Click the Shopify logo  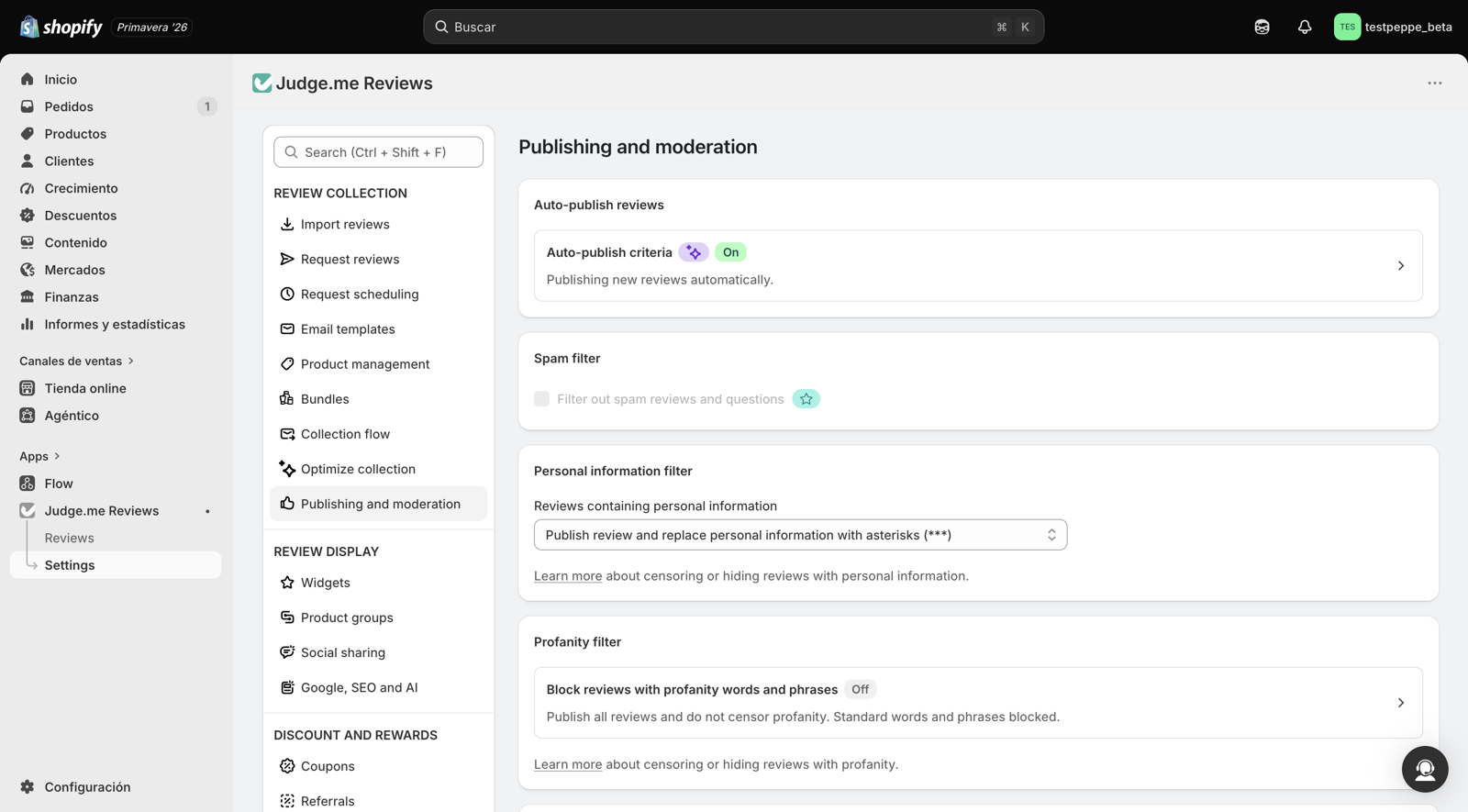61,27
